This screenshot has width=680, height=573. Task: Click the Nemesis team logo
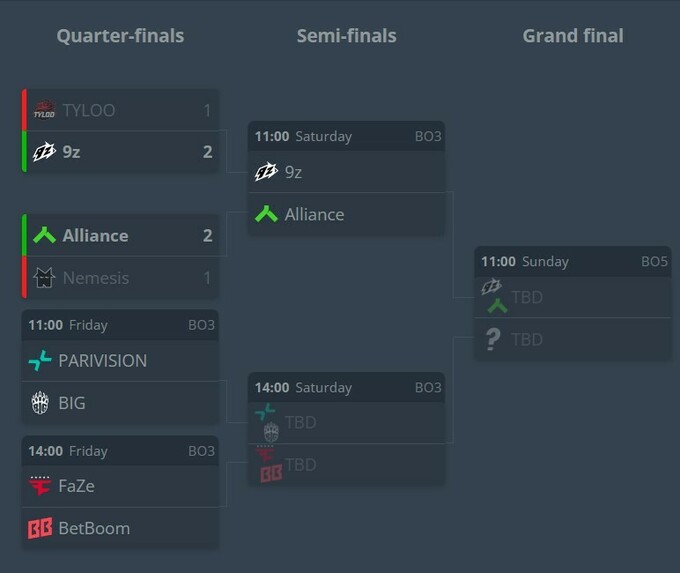[x=44, y=278]
